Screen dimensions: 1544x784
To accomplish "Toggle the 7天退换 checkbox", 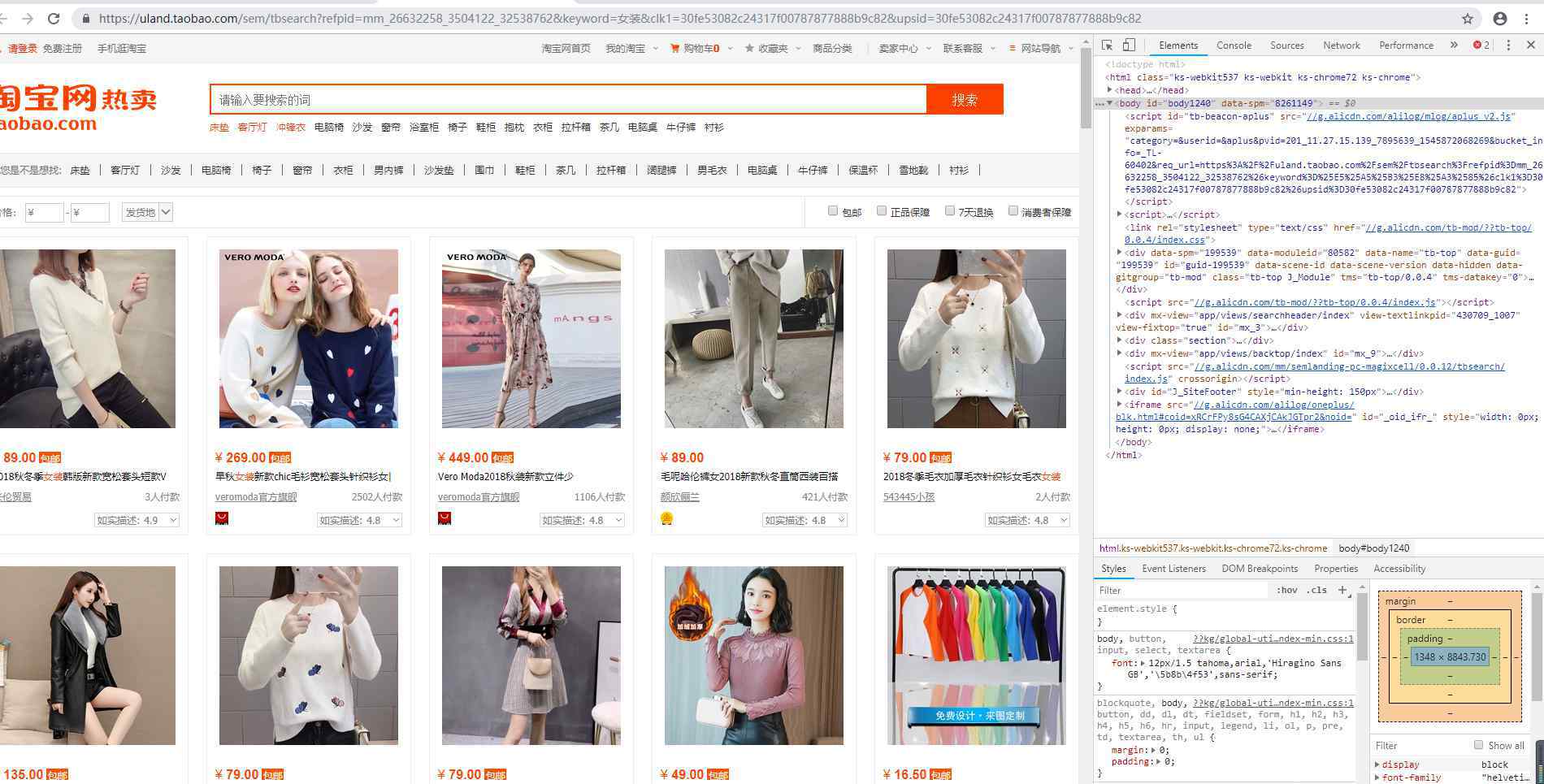I will 950,211.
